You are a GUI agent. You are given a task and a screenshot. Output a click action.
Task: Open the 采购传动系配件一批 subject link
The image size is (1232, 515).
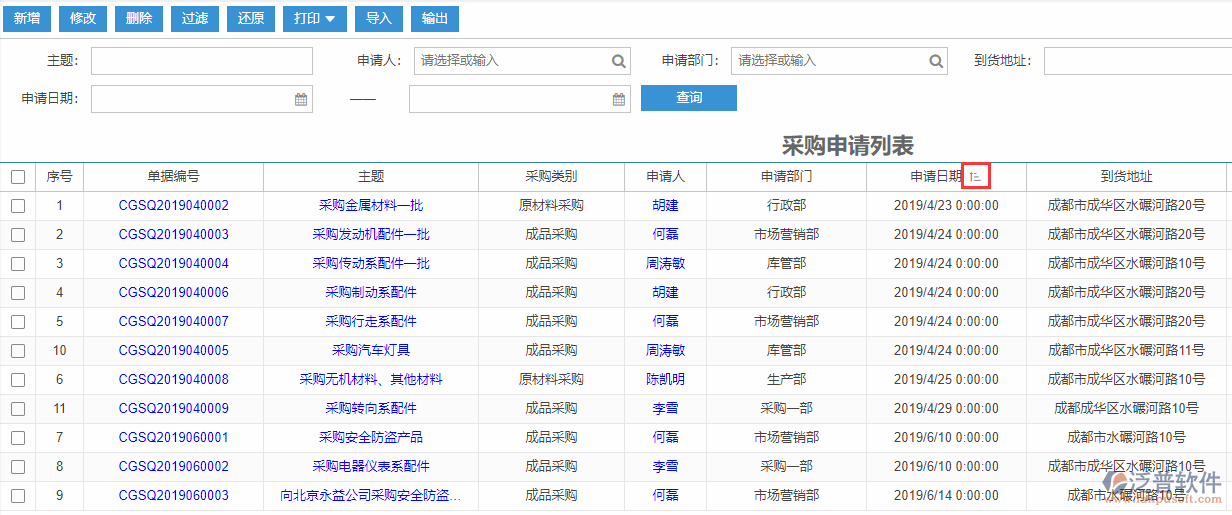371,264
